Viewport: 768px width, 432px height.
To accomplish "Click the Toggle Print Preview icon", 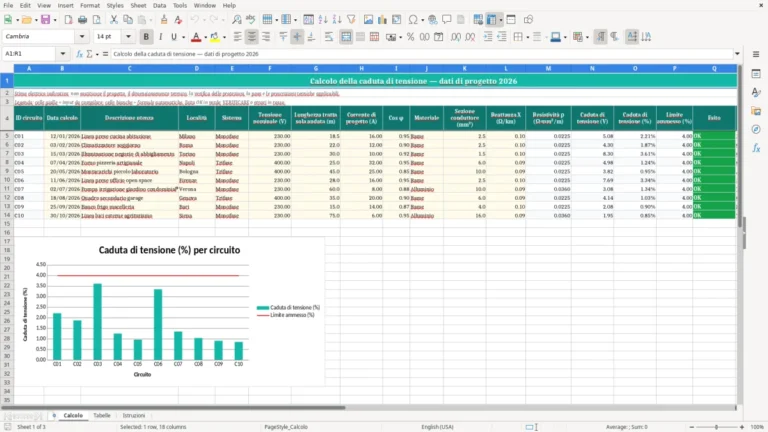I will tap(97, 20).
